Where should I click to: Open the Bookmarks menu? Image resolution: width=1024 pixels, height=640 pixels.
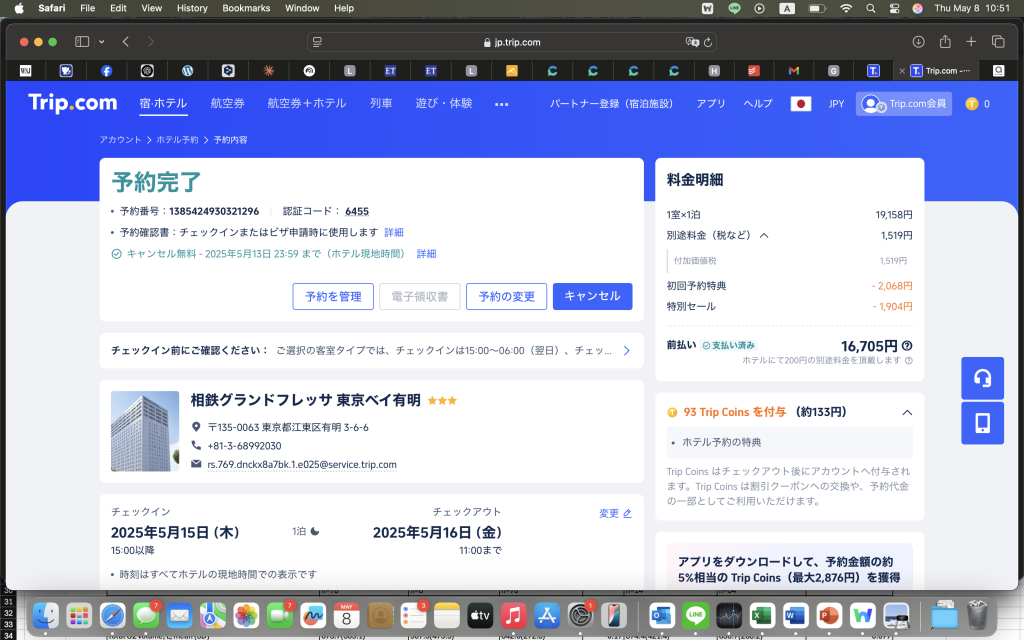pyautogui.click(x=246, y=8)
